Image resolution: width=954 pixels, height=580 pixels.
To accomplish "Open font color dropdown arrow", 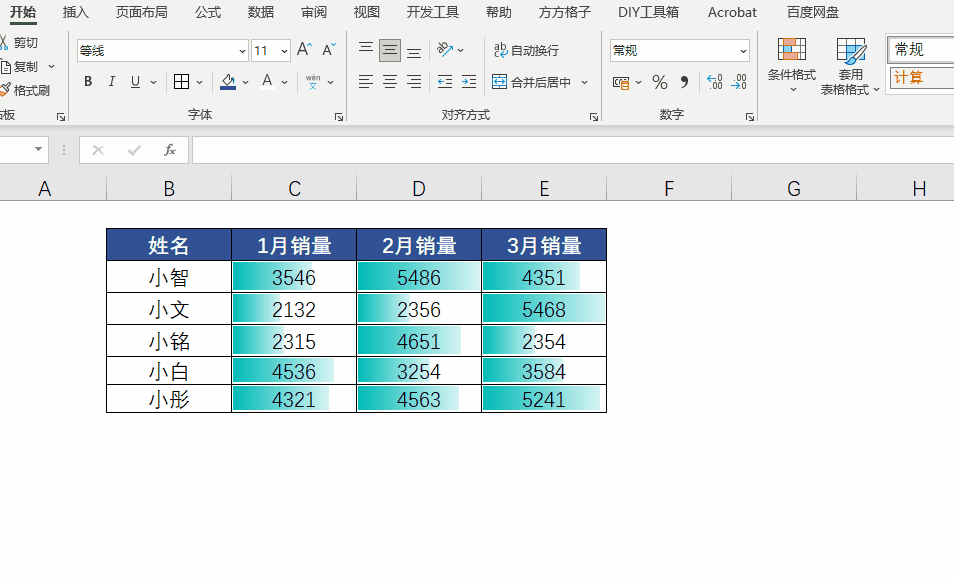I will (284, 82).
